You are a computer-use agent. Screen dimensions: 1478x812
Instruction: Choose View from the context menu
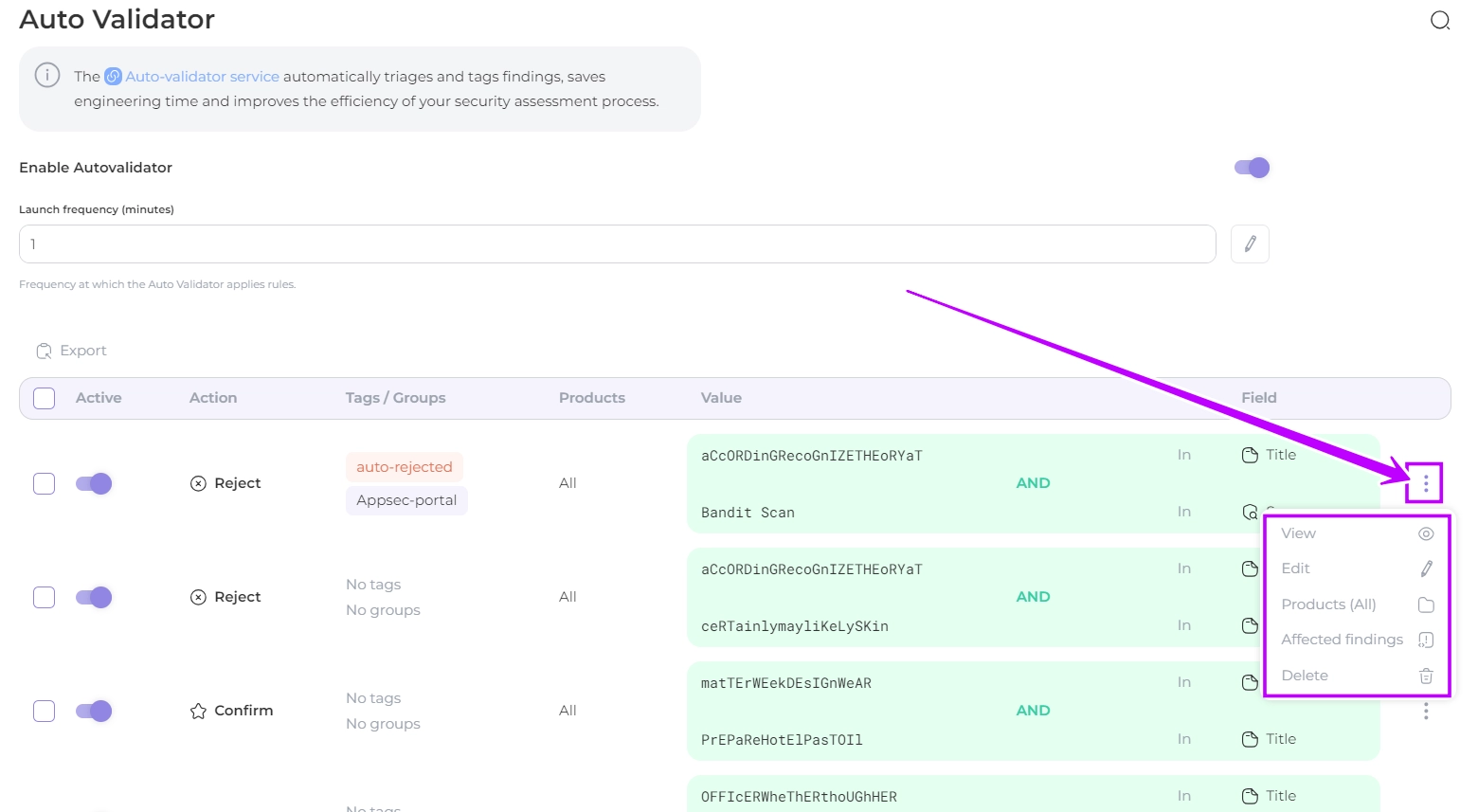pyautogui.click(x=1298, y=533)
